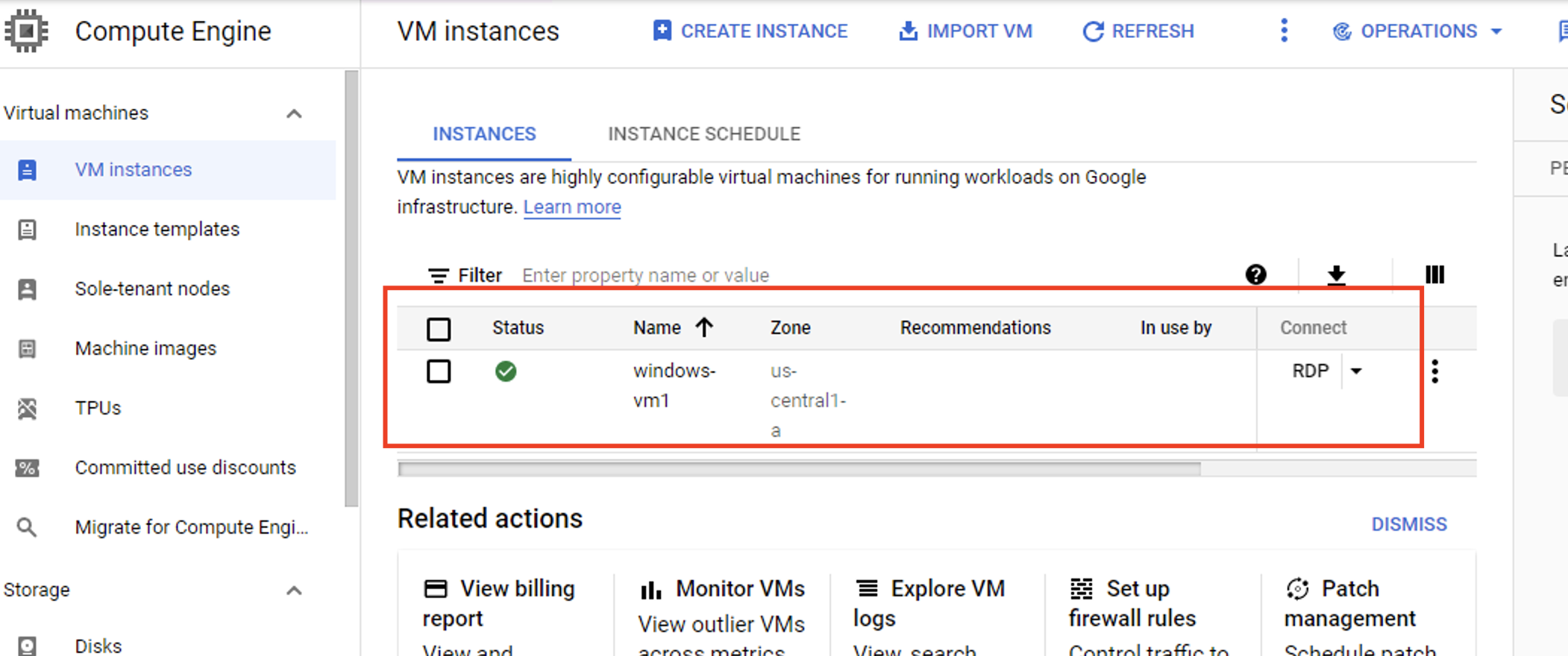Click the View billing report card icon
Screen dimensions: 1568x656
click(436, 589)
